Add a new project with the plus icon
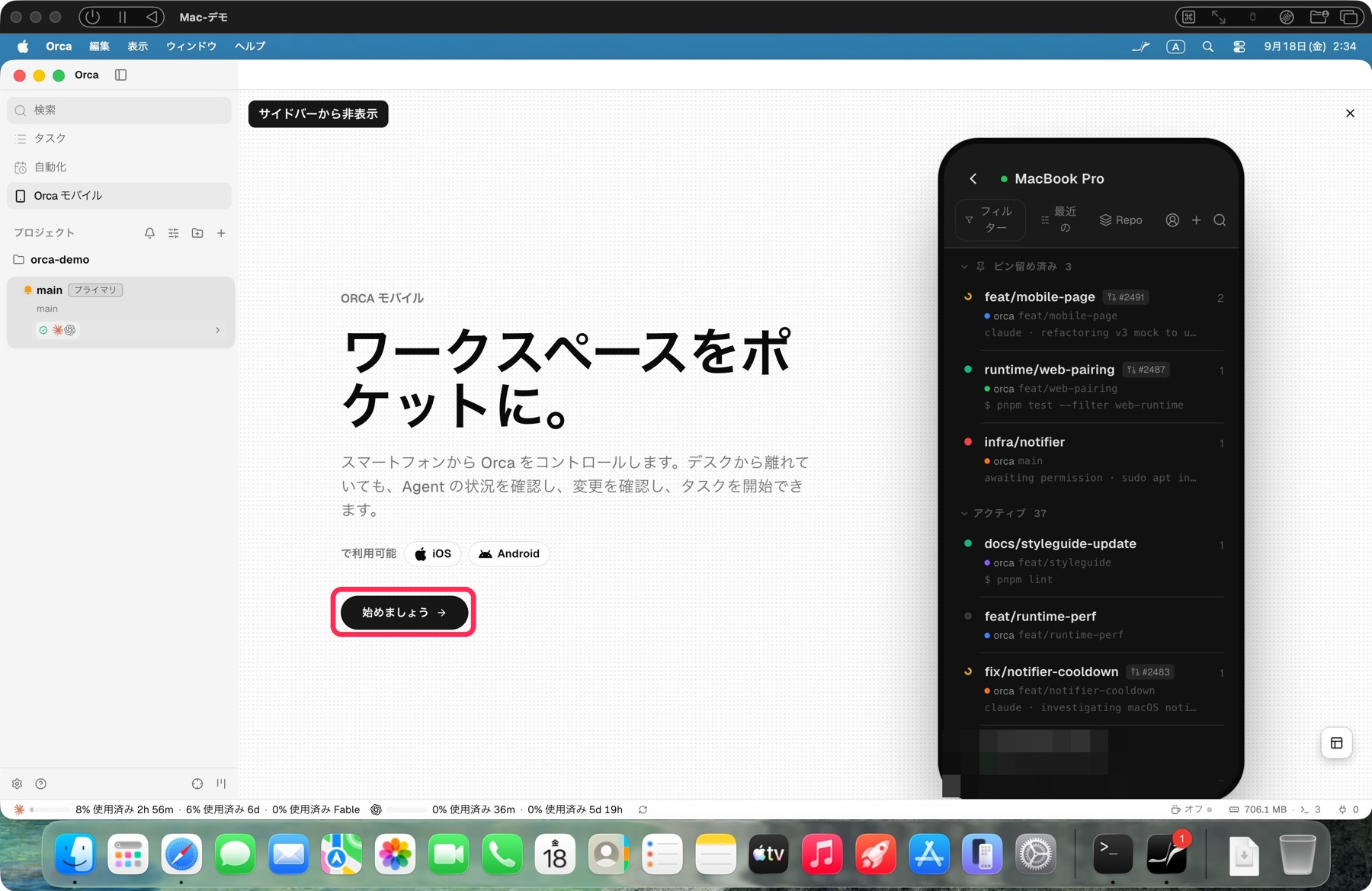The width and height of the screenshot is (1372, 891). click(221, 233)
